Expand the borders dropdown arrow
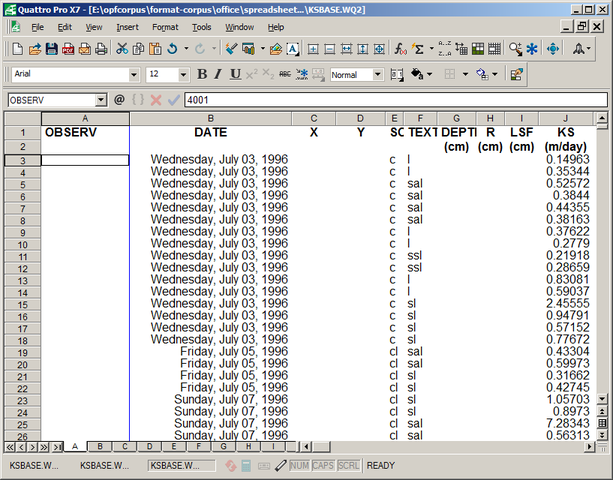Viewport: 613px width, 480px height. pyautogui.click(x=465, y=74)
